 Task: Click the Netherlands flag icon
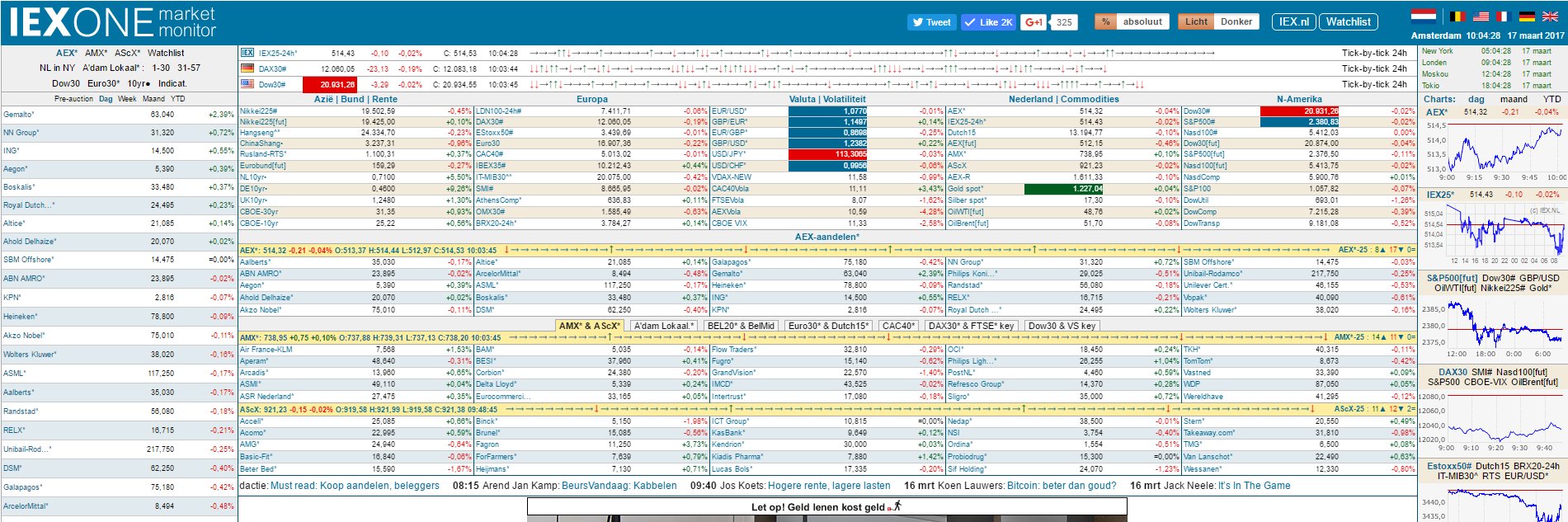pos(1424,16)
